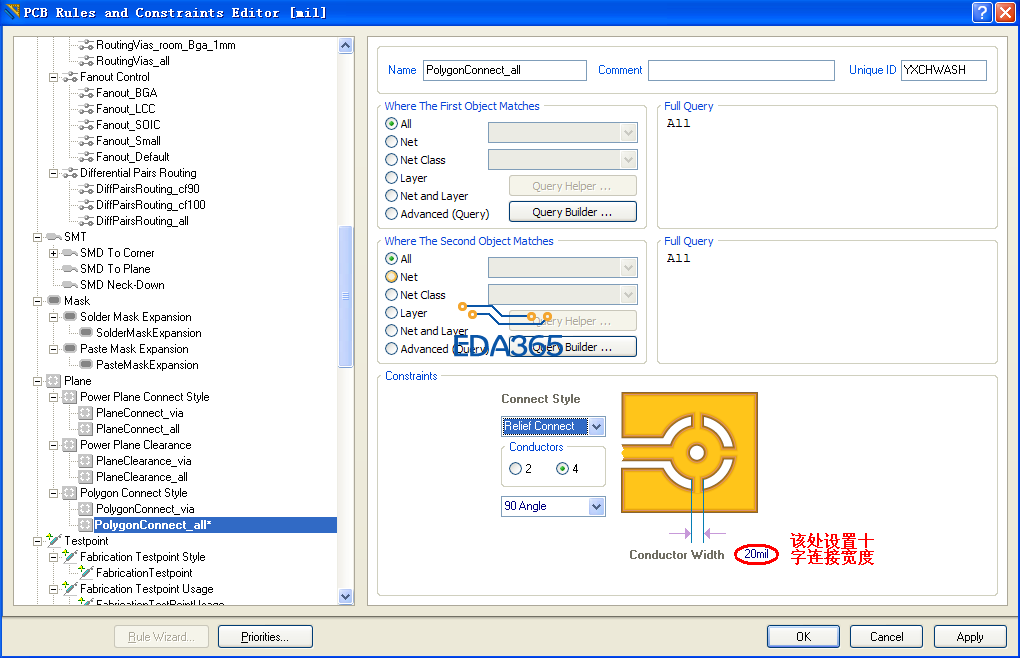The width and height of the screenshot is (1020, 658).
Task: Select Net for first object matches
Action: click(x=392, y=142)
